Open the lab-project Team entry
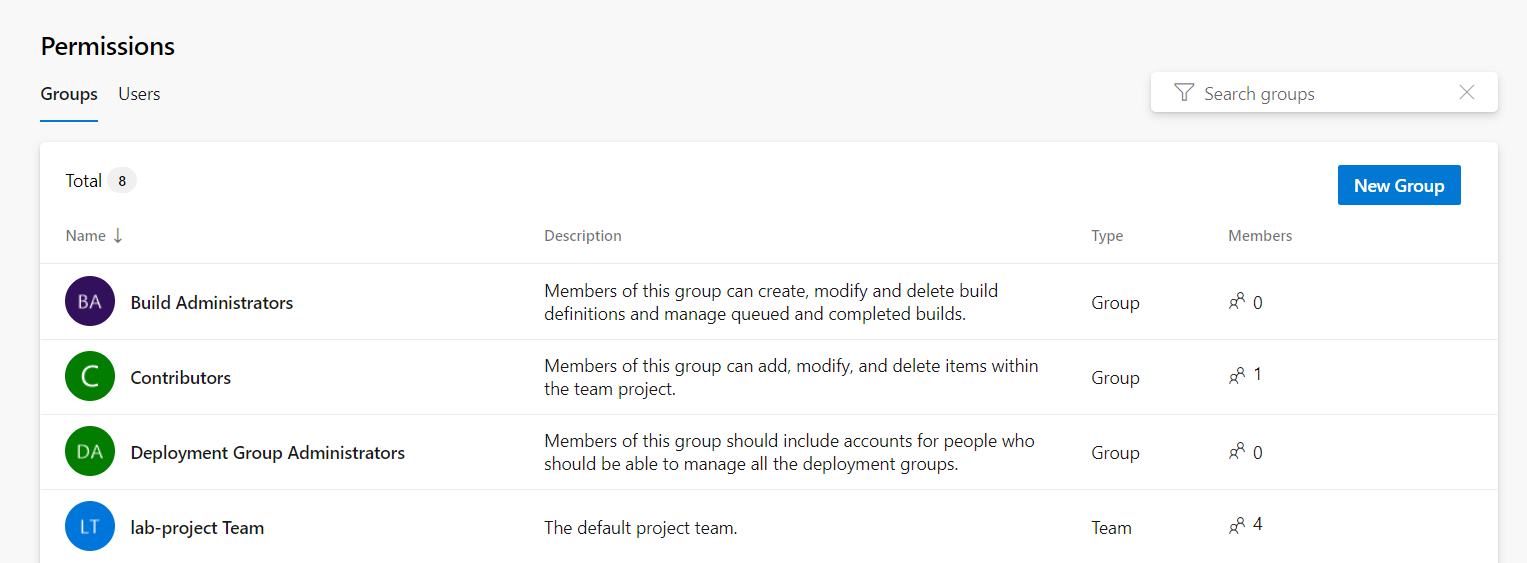 pos(197,527)
